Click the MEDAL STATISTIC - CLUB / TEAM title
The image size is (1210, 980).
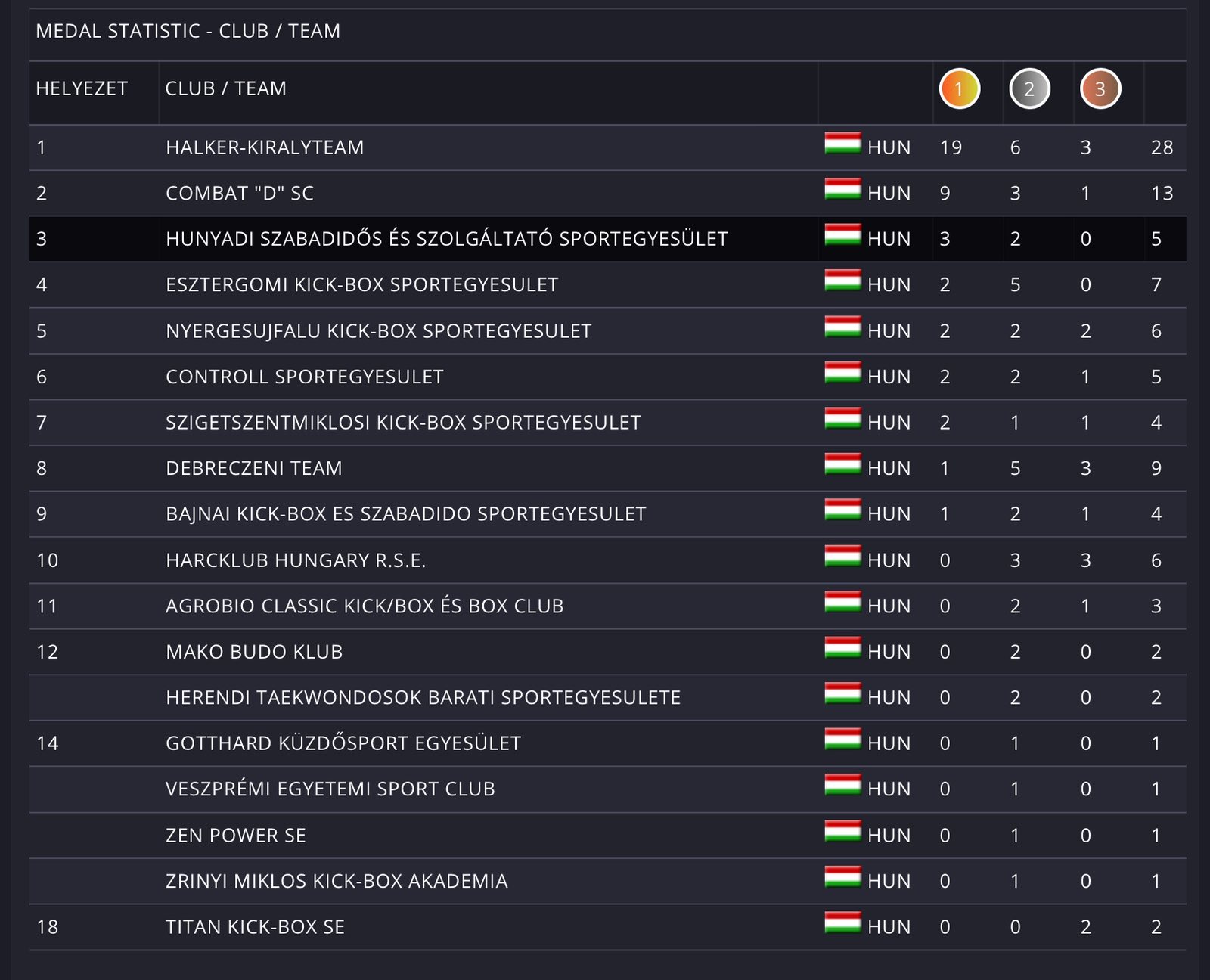[x=188, y=31]
